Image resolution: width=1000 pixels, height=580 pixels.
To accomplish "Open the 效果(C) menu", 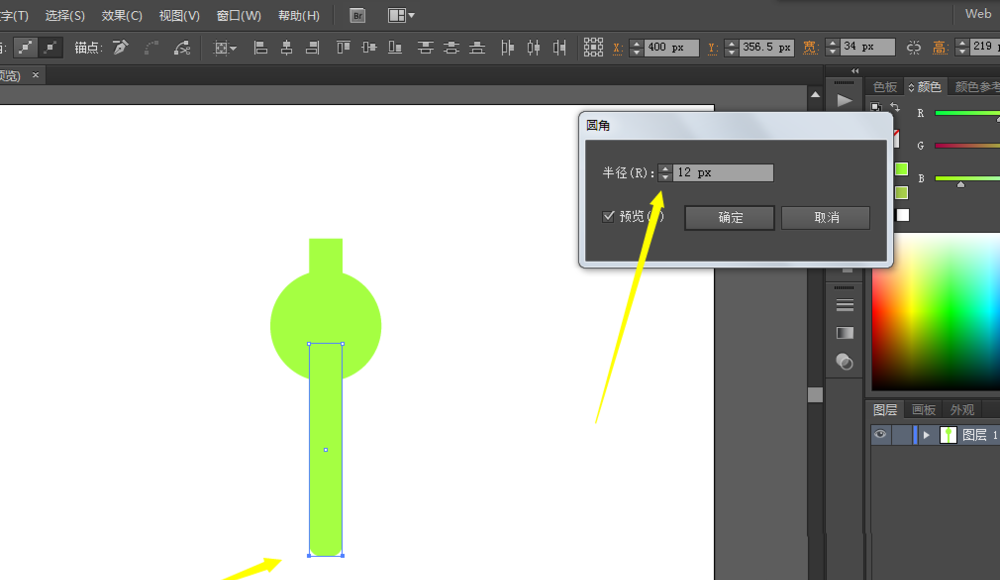I will pyautogui.click(x=122, y=16).
